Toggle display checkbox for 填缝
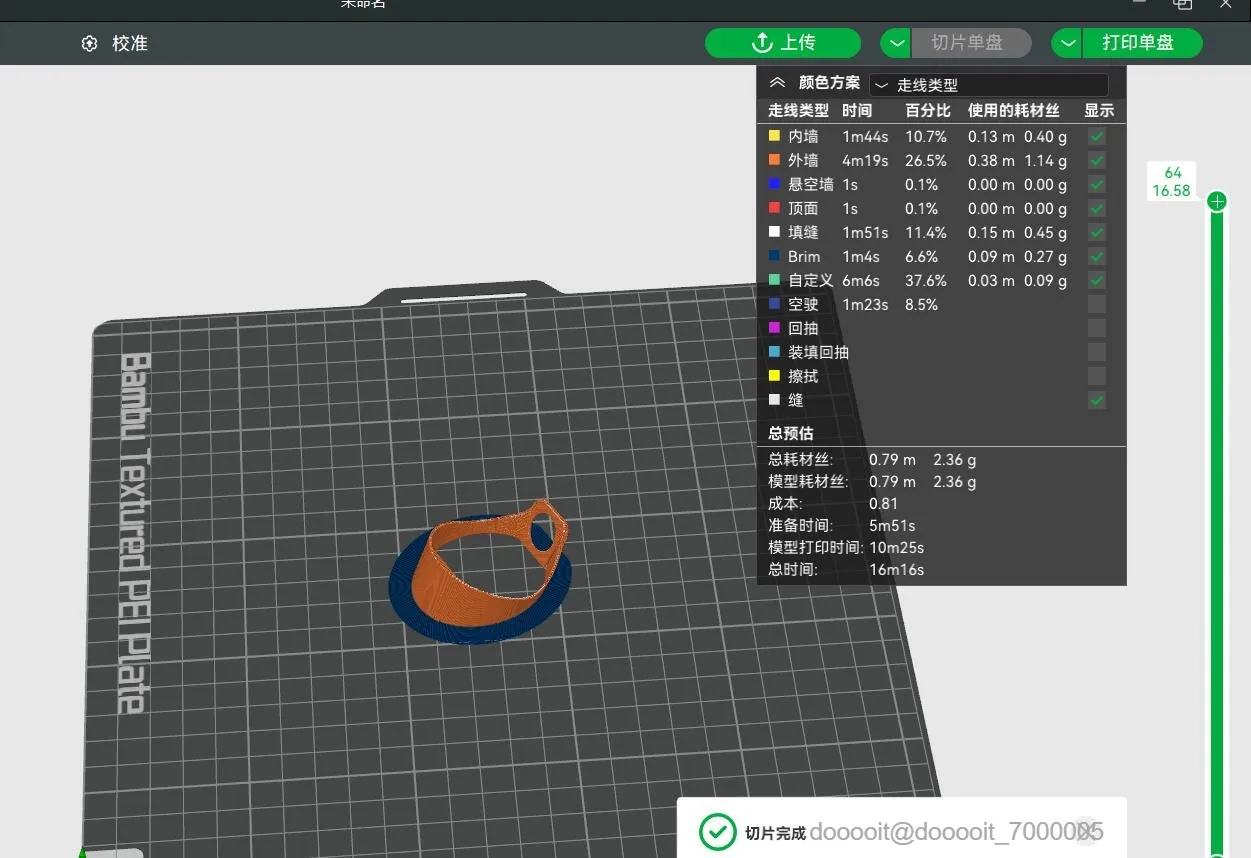The image size is (1251, 858). pyautogui.click(x=1097, y=232)
